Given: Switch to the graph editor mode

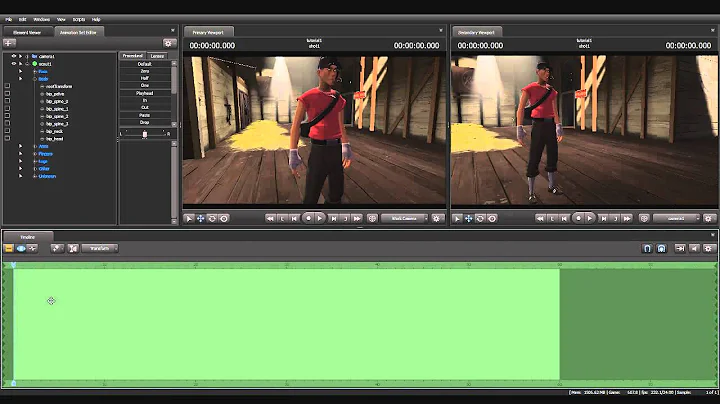Looking at the screenshot, I should click(32, 248).
